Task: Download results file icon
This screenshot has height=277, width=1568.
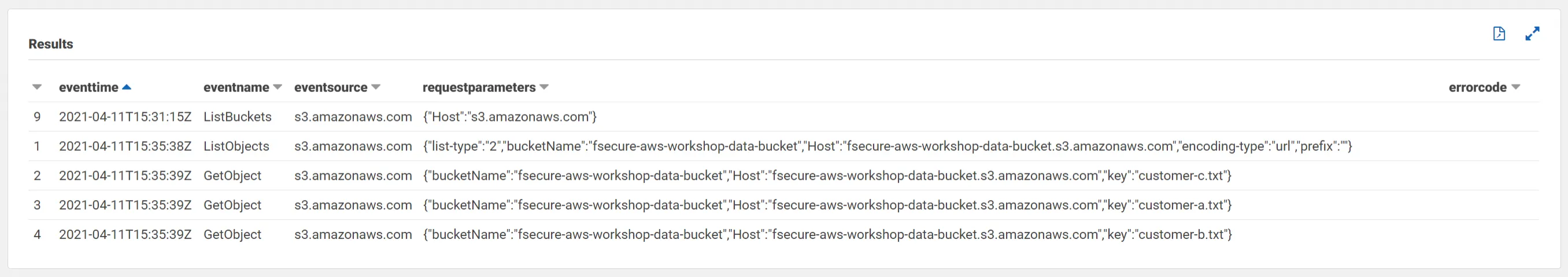Action: coord(1499,34)
